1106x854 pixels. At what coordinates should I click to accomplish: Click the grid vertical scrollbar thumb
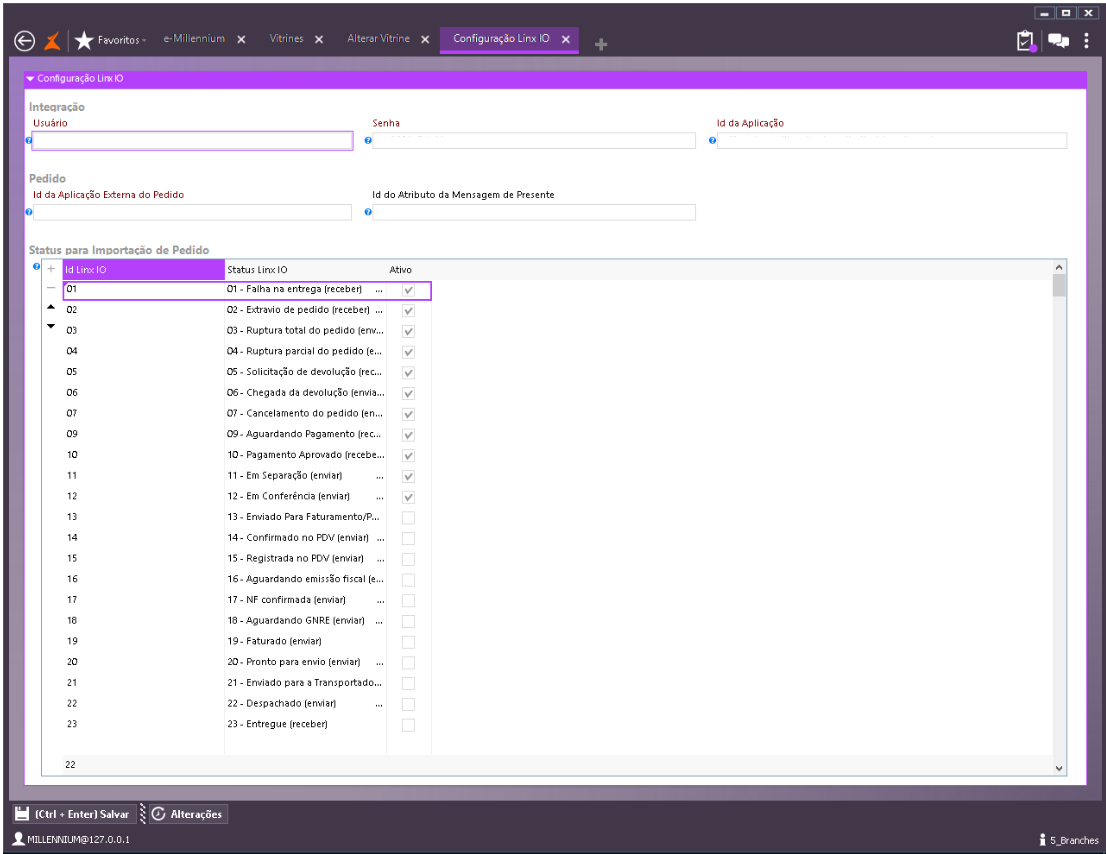pyautogui.click(x=1059, y=286)
